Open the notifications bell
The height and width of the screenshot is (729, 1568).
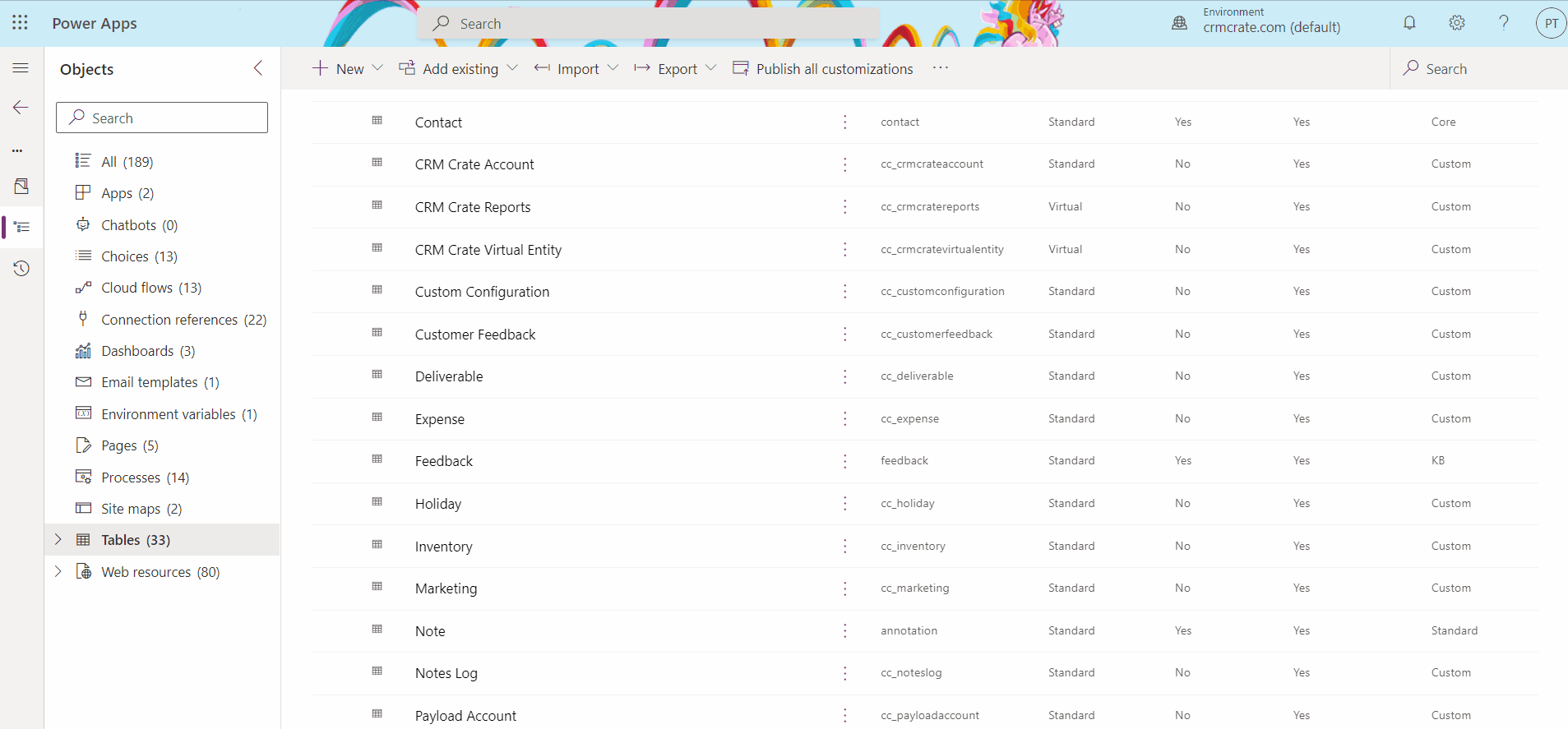point(1409,23)
